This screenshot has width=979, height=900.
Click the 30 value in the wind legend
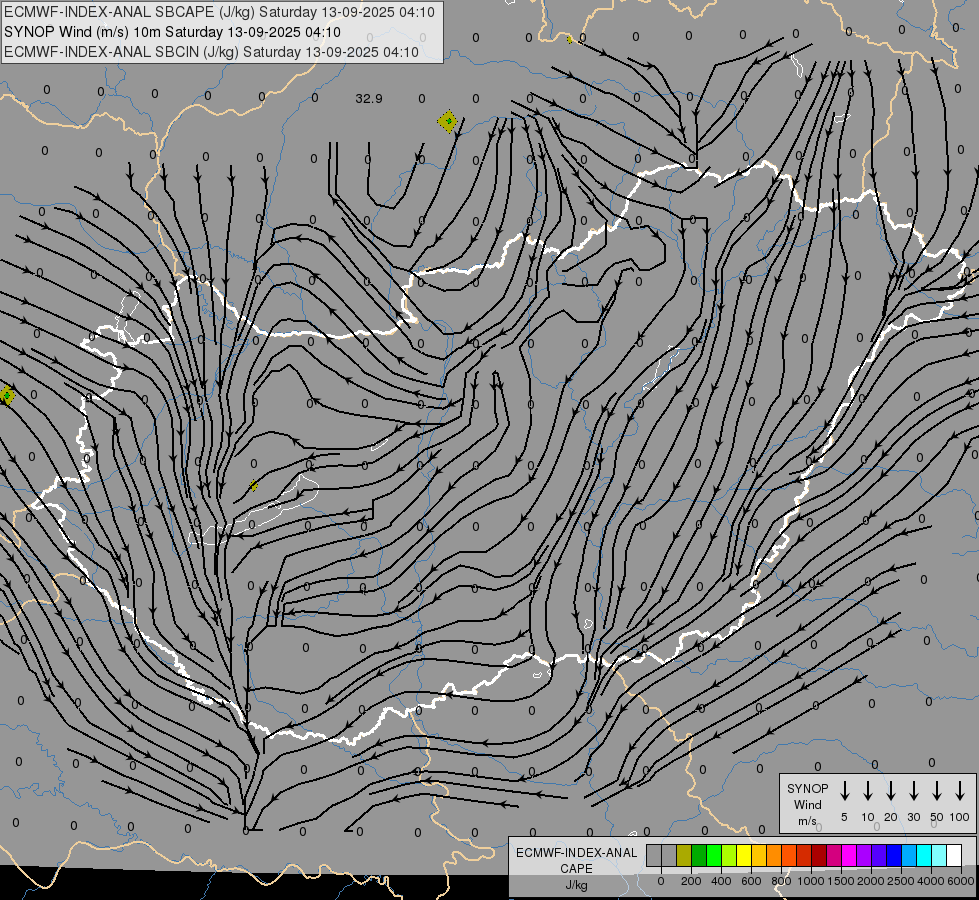(x=913, y=817)
